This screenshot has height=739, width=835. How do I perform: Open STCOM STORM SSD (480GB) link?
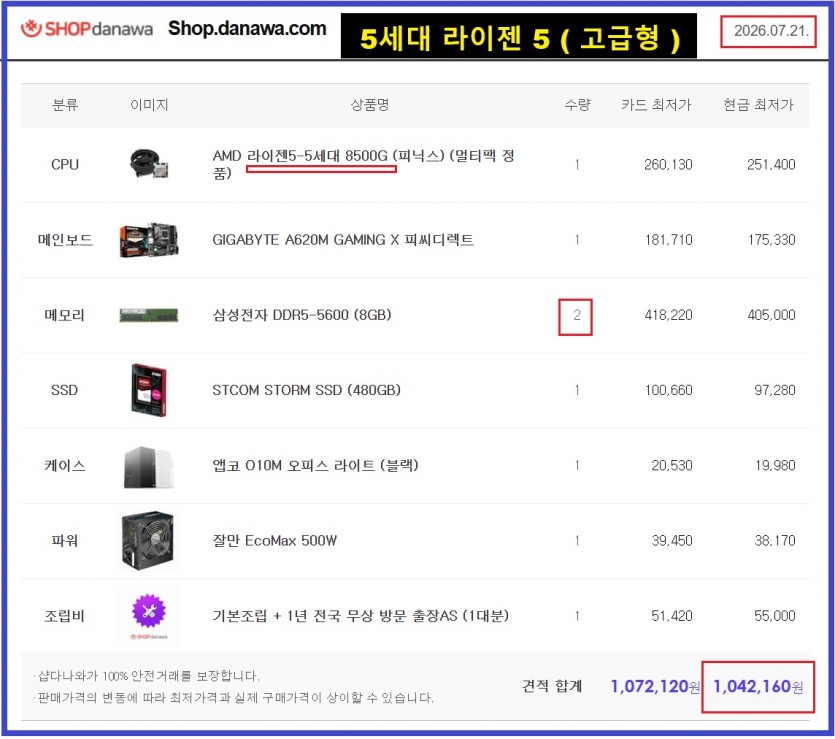306,390
